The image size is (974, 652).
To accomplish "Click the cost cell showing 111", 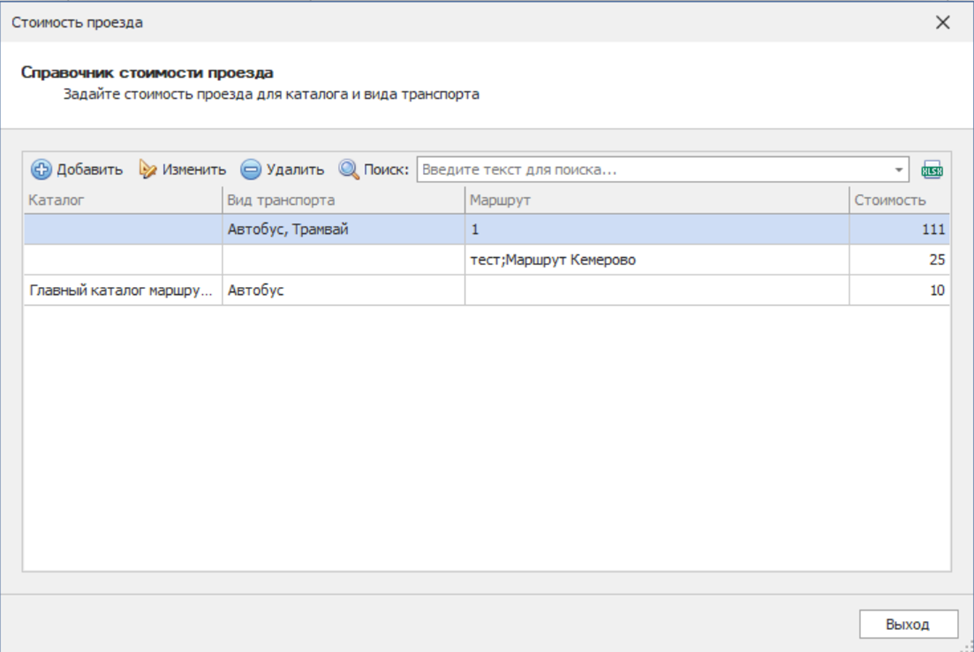I will pyautogui.click(x=899, y=230).
